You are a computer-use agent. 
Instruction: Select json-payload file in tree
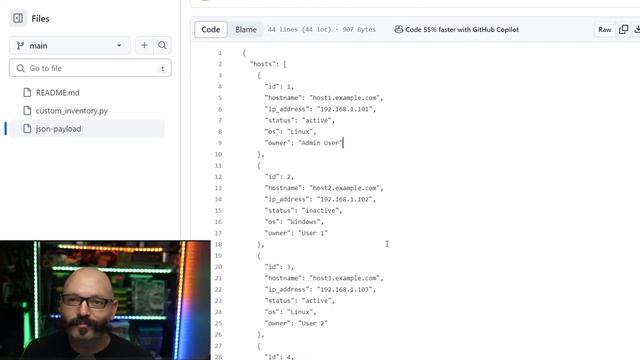[x=87, y=129]
